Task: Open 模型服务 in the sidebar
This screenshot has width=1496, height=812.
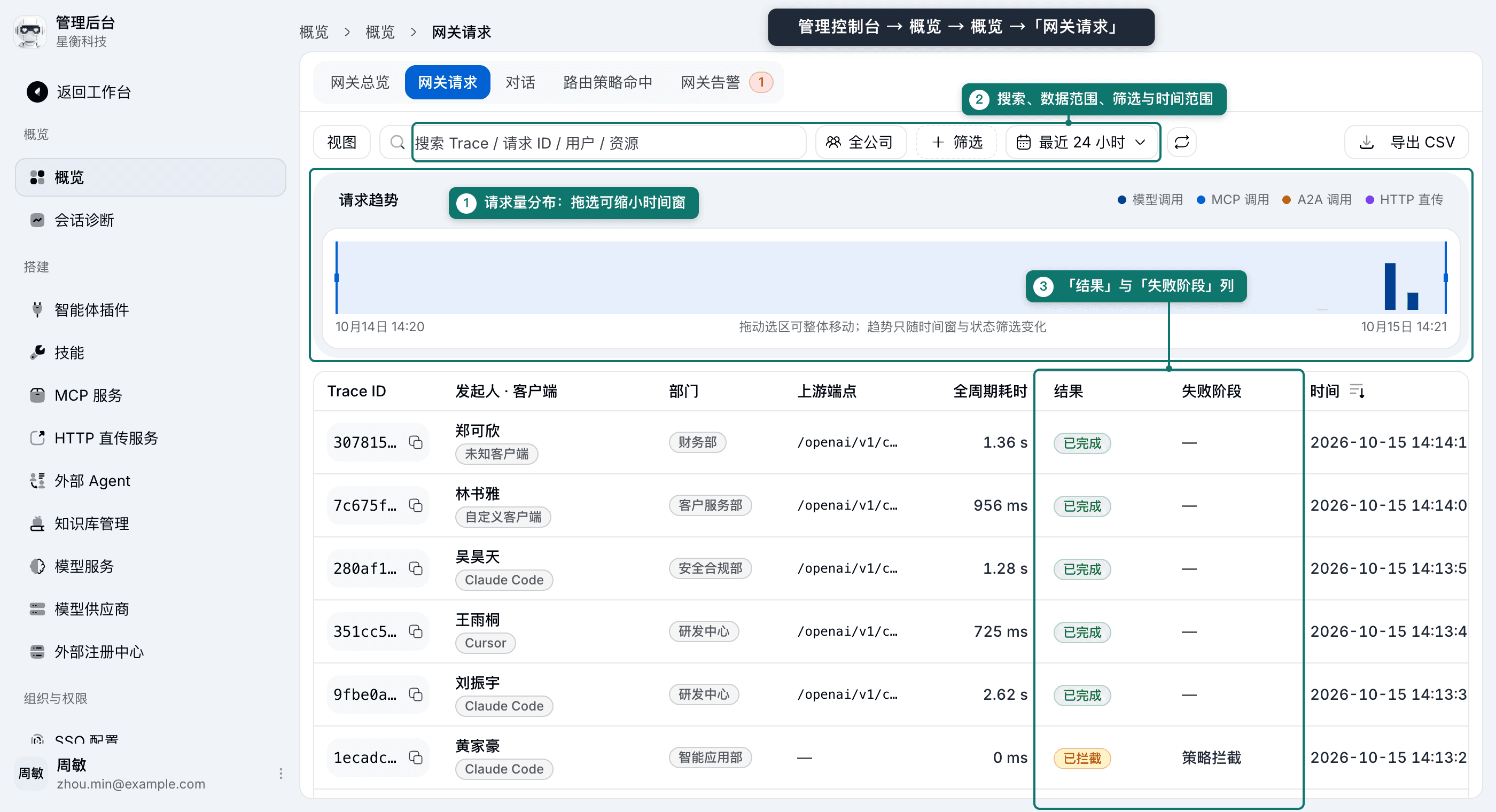Action: (x=150, y=566)
